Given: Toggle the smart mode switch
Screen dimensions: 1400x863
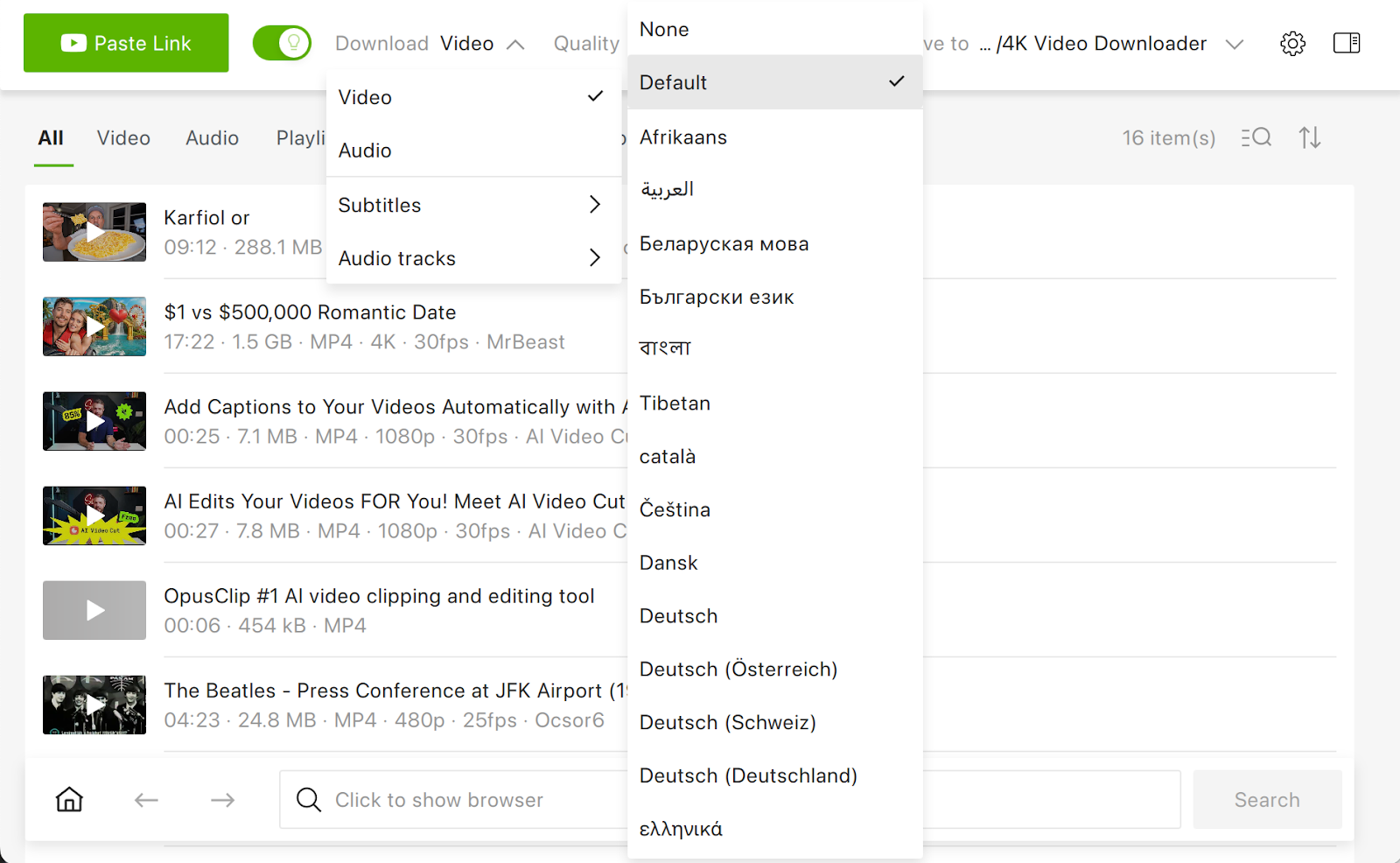Looking at the screenshot, I should pos(282,43).
